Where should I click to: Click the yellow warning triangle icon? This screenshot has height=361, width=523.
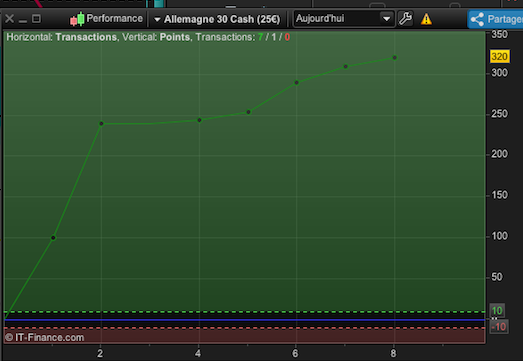(x=426, y=19)
